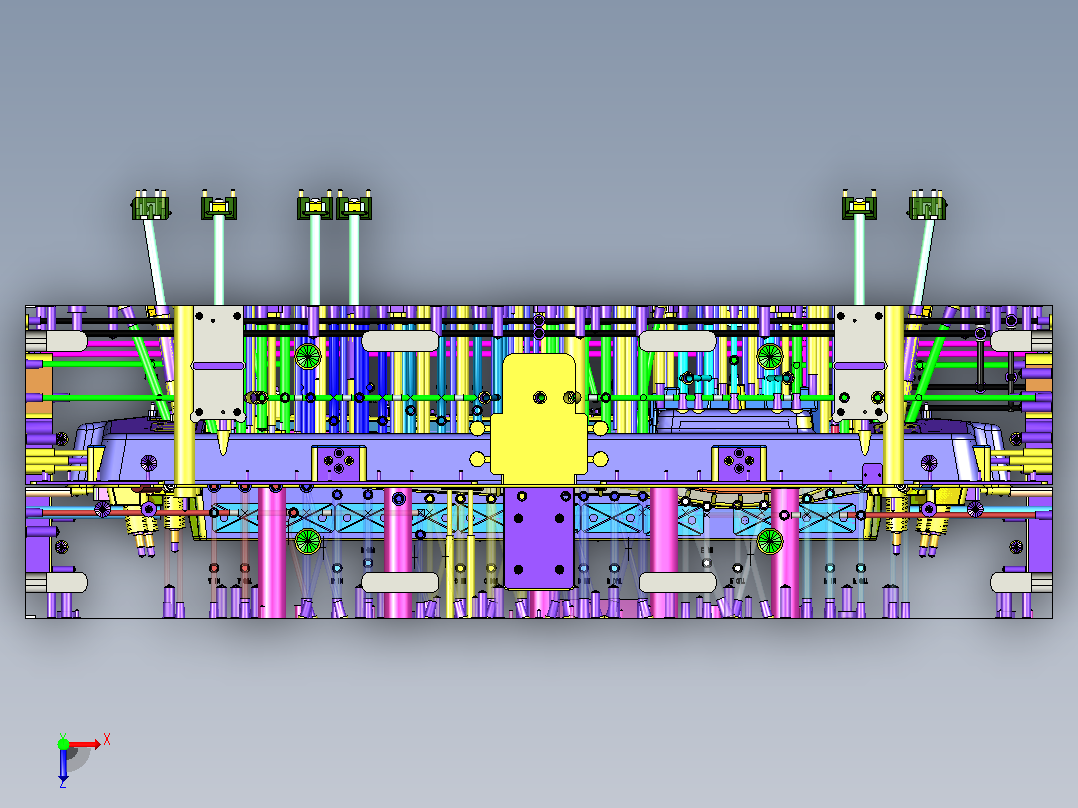Click the red X axis arrow of the orientation triad
Viewport: 1078px width, 808px height.
tap(85, 744)
